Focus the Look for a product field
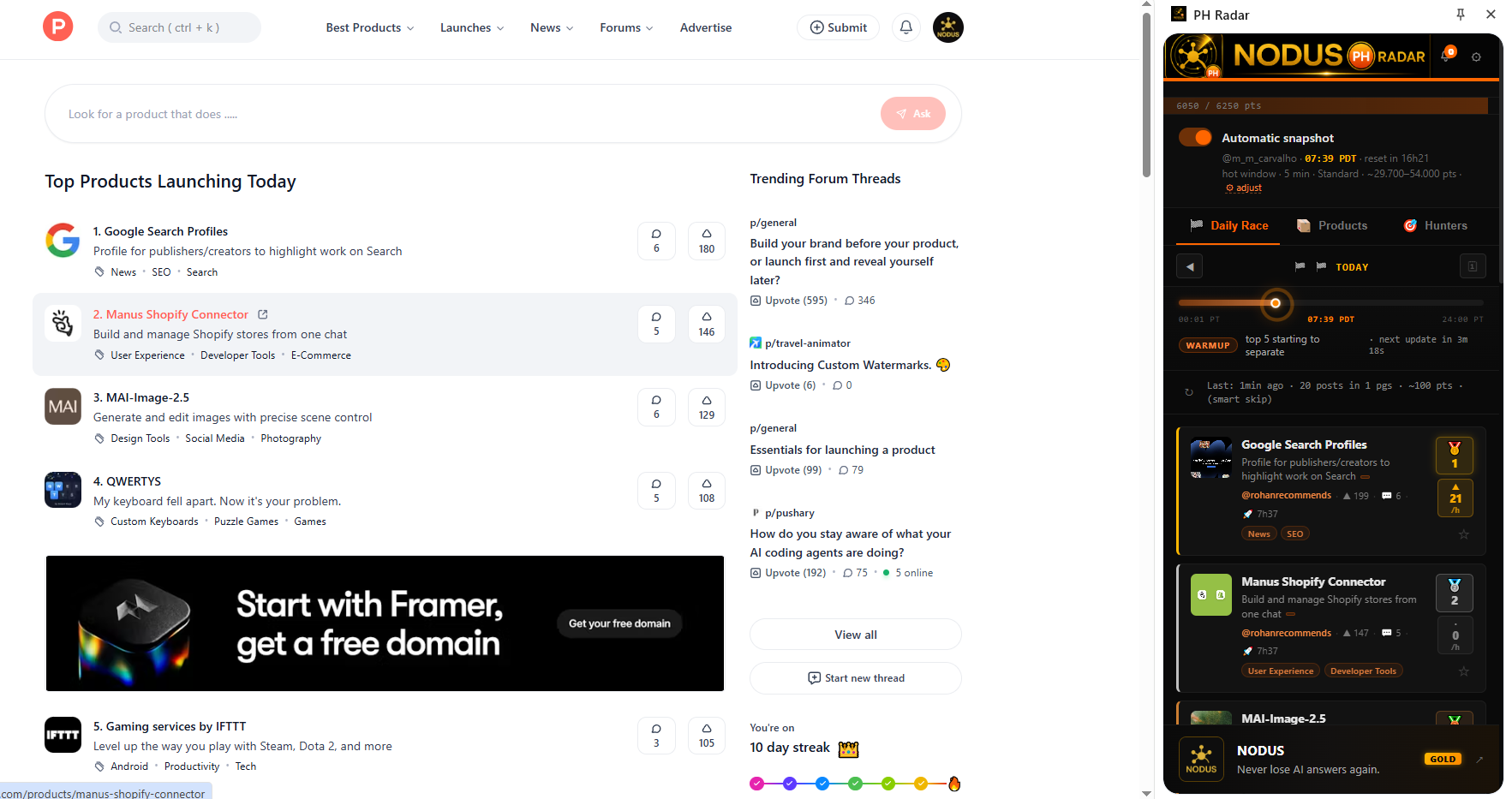1512x799 pixels. pyautogui.click(x=463, y=114)
